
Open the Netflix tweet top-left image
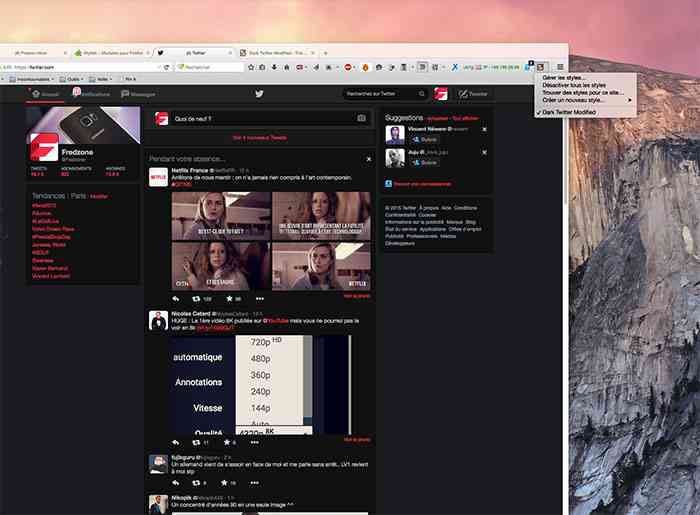pos(221,216)
